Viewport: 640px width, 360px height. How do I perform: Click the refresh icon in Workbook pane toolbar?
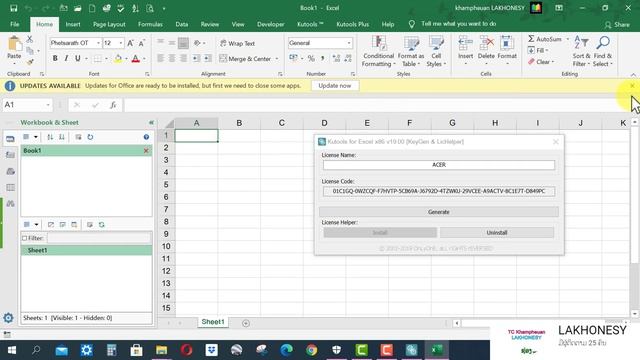[90, 137]
